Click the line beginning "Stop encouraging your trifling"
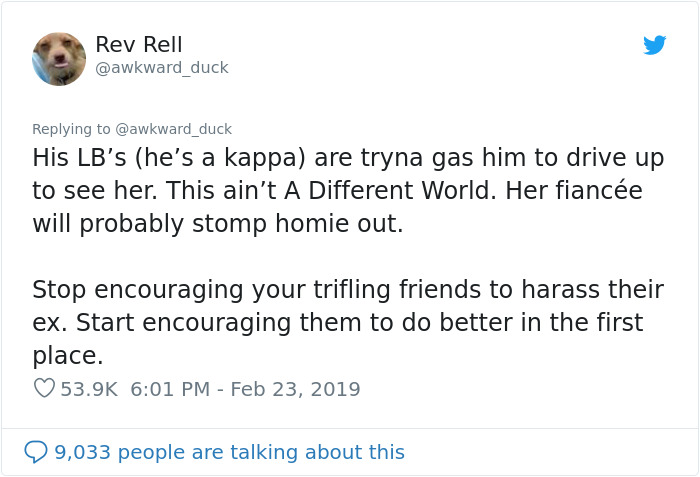 [347, 290]
